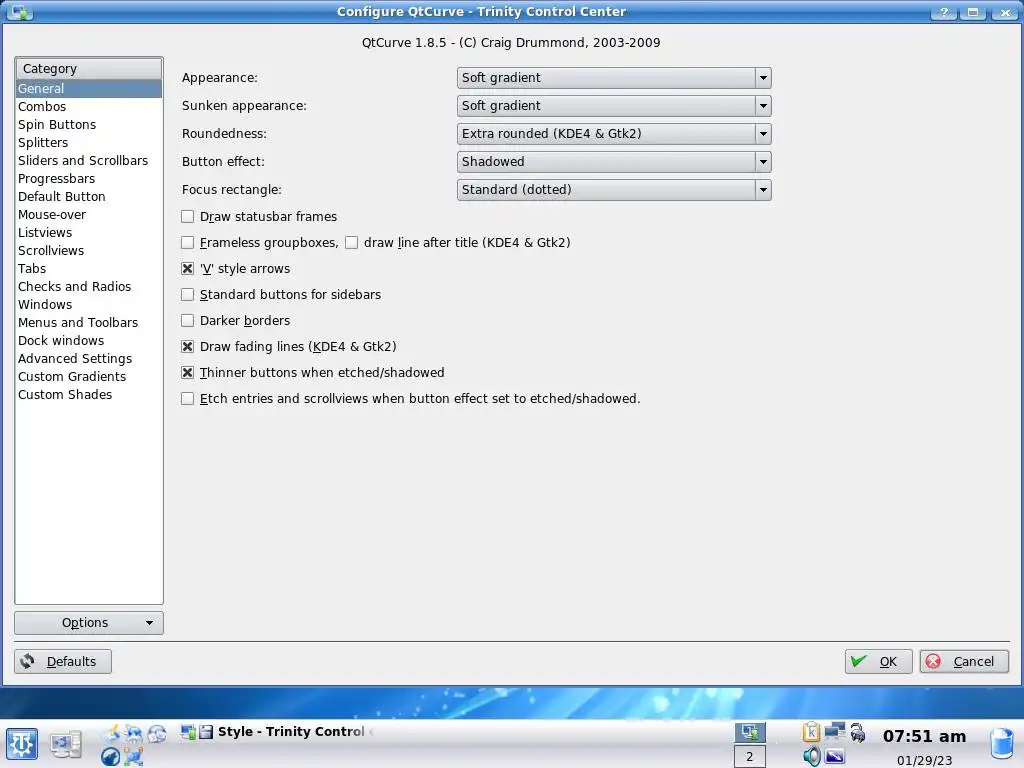Click the padlock tray icon

(857, 733)
